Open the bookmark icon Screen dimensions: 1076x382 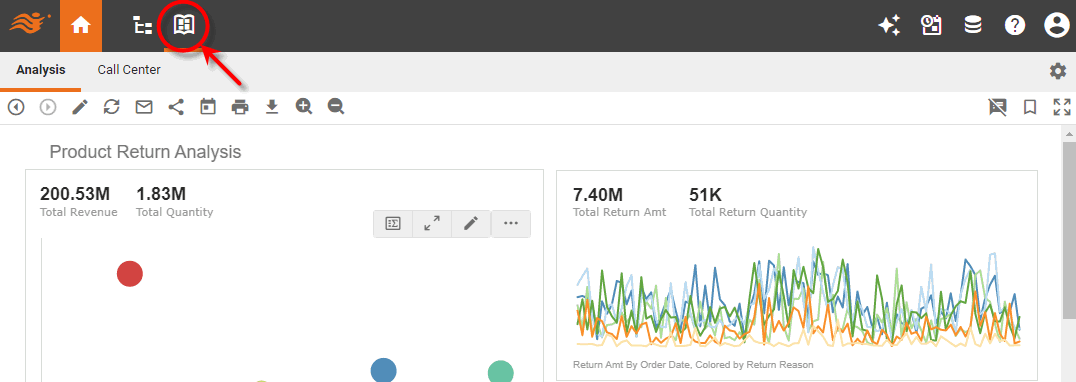[1029, 107]
